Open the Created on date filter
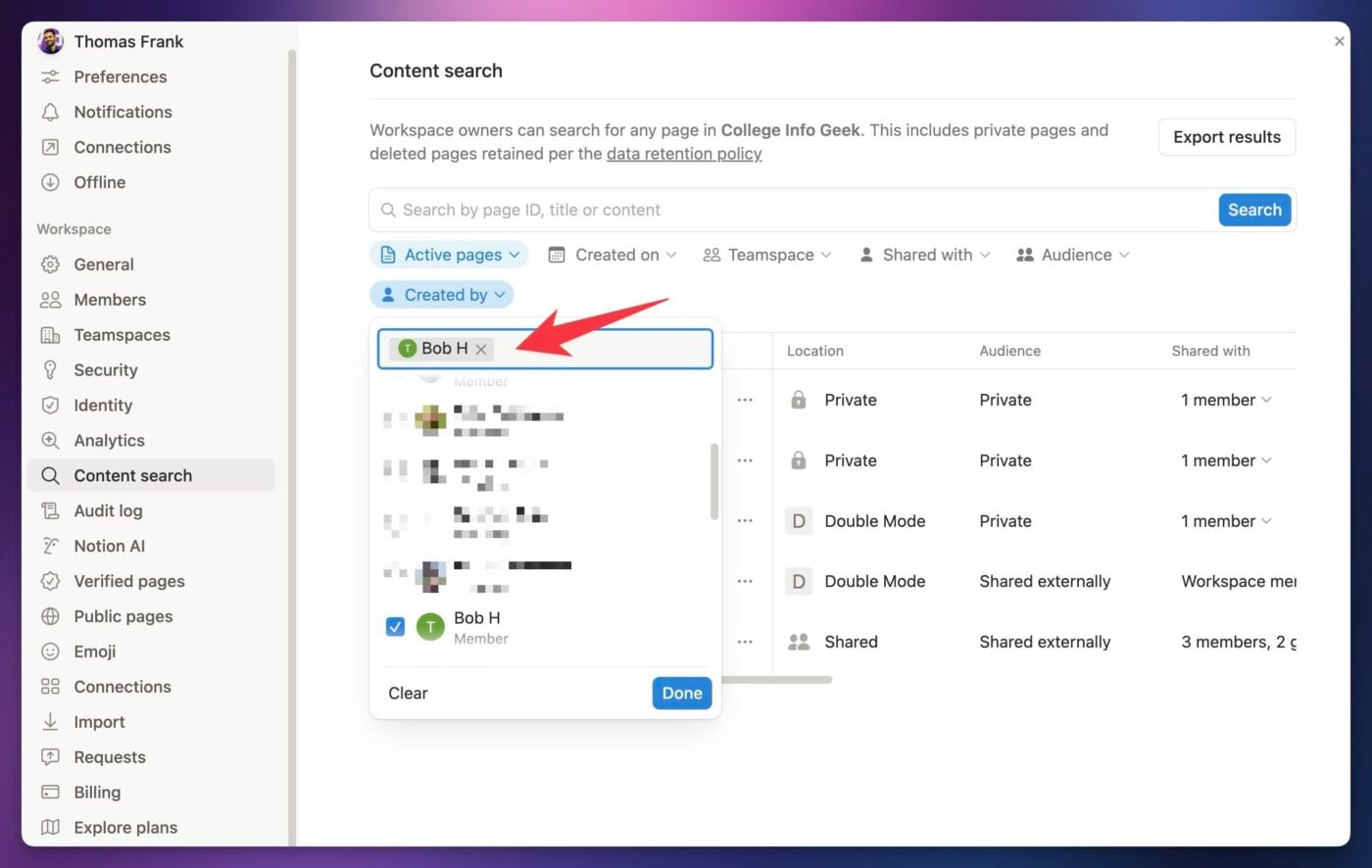 point(612,254)
